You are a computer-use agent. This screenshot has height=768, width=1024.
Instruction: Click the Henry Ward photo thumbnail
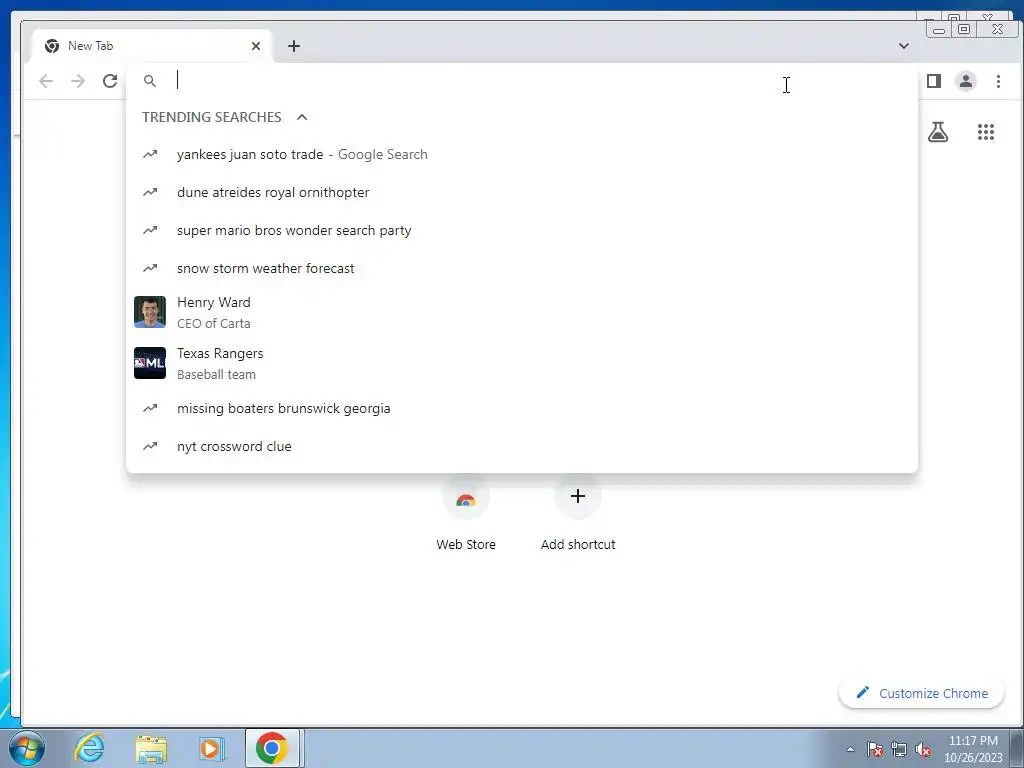150,312
